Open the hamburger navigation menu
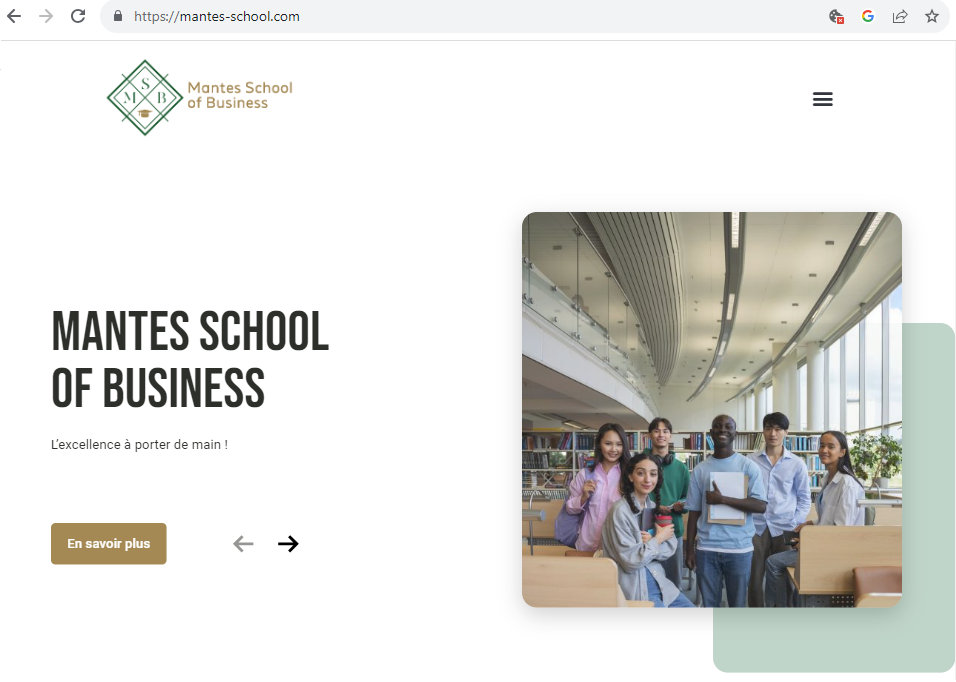 pos(822,99)
